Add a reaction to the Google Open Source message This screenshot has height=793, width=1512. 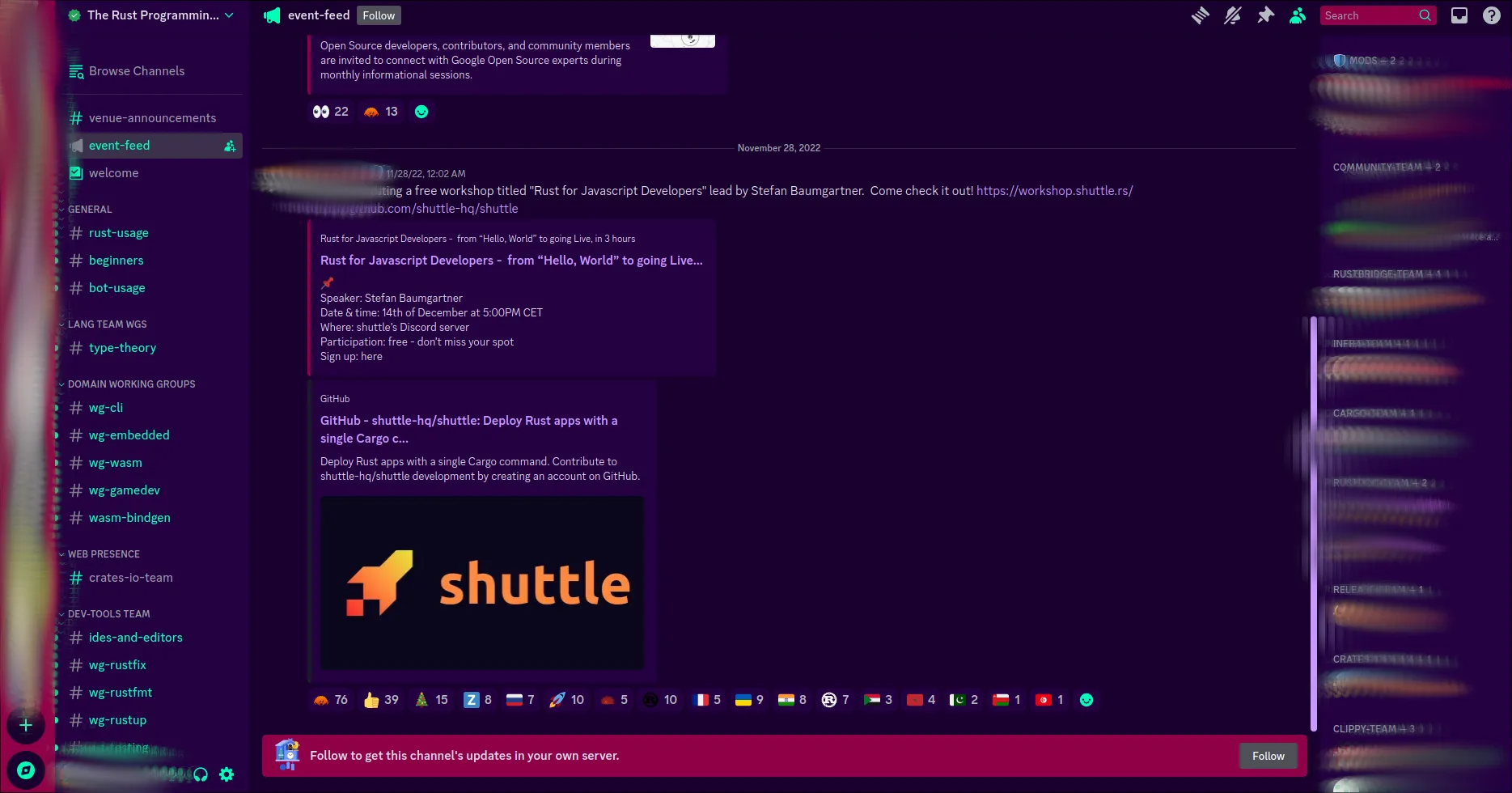421,112
